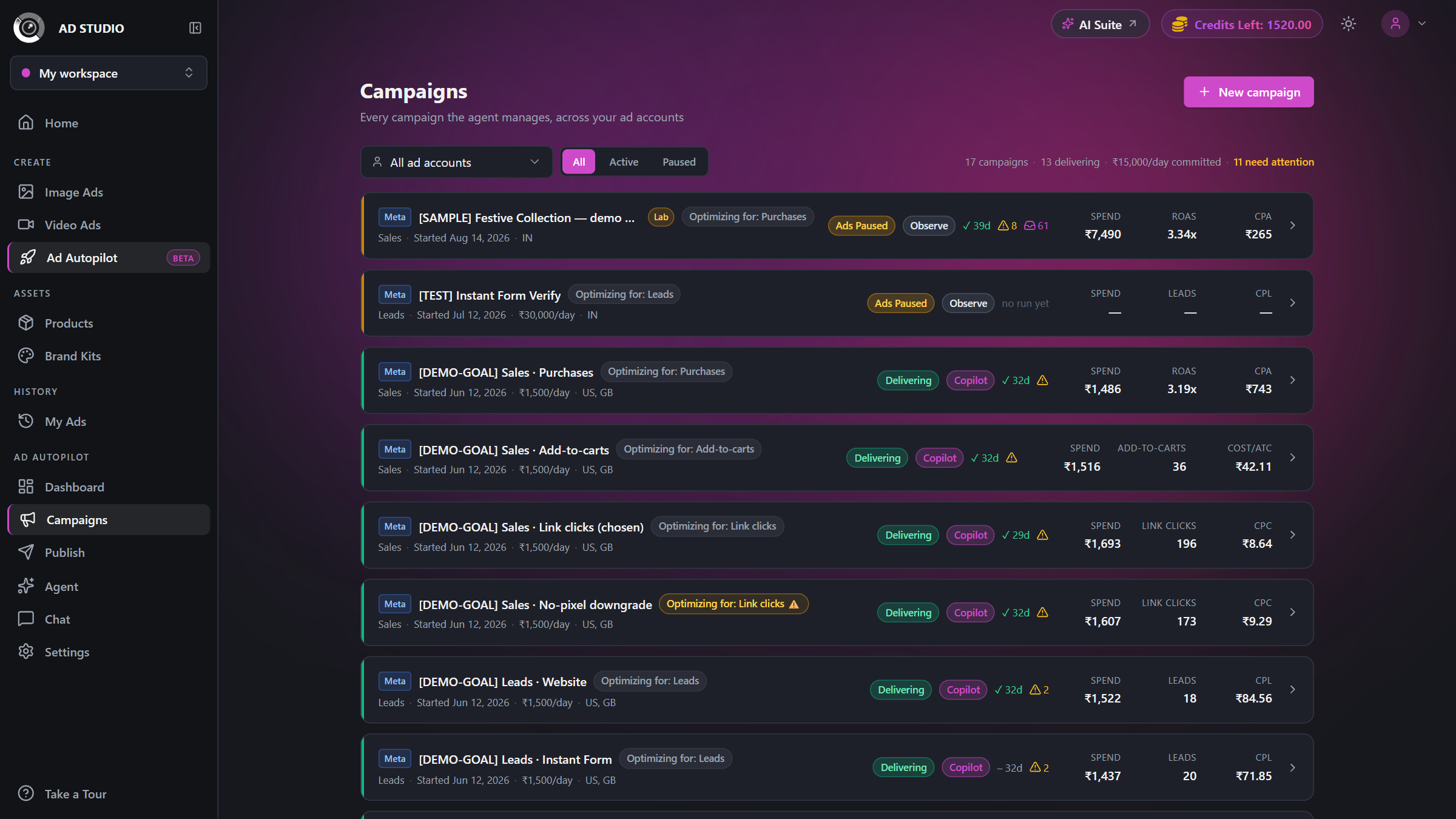The width and height of the screenshot is (1456, 819).
Task: Open Settings gear item
Action: click(109, 652)
